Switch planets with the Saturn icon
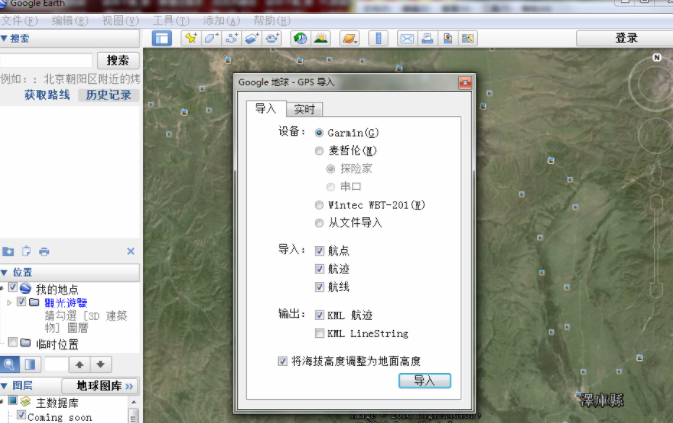Viewport: 673px width, 423px height. point(349,38)
